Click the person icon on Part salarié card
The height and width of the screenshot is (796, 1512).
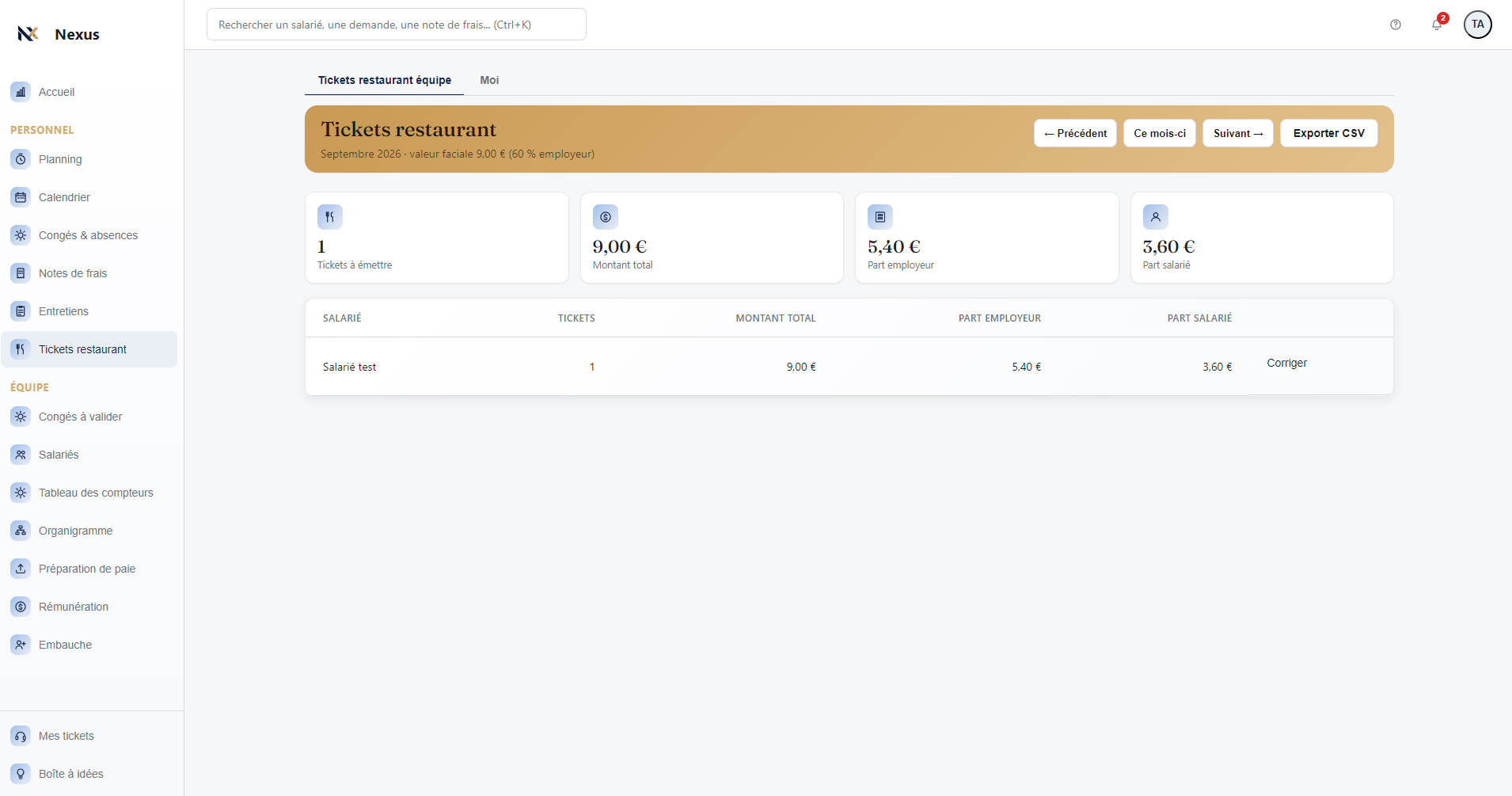coord(1156,217)
